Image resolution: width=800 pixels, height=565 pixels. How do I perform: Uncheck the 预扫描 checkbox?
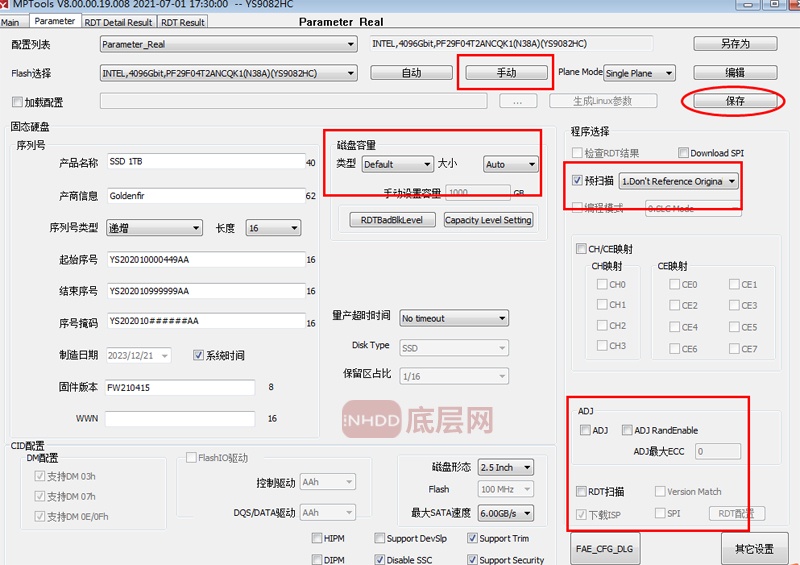coord(577,181)
